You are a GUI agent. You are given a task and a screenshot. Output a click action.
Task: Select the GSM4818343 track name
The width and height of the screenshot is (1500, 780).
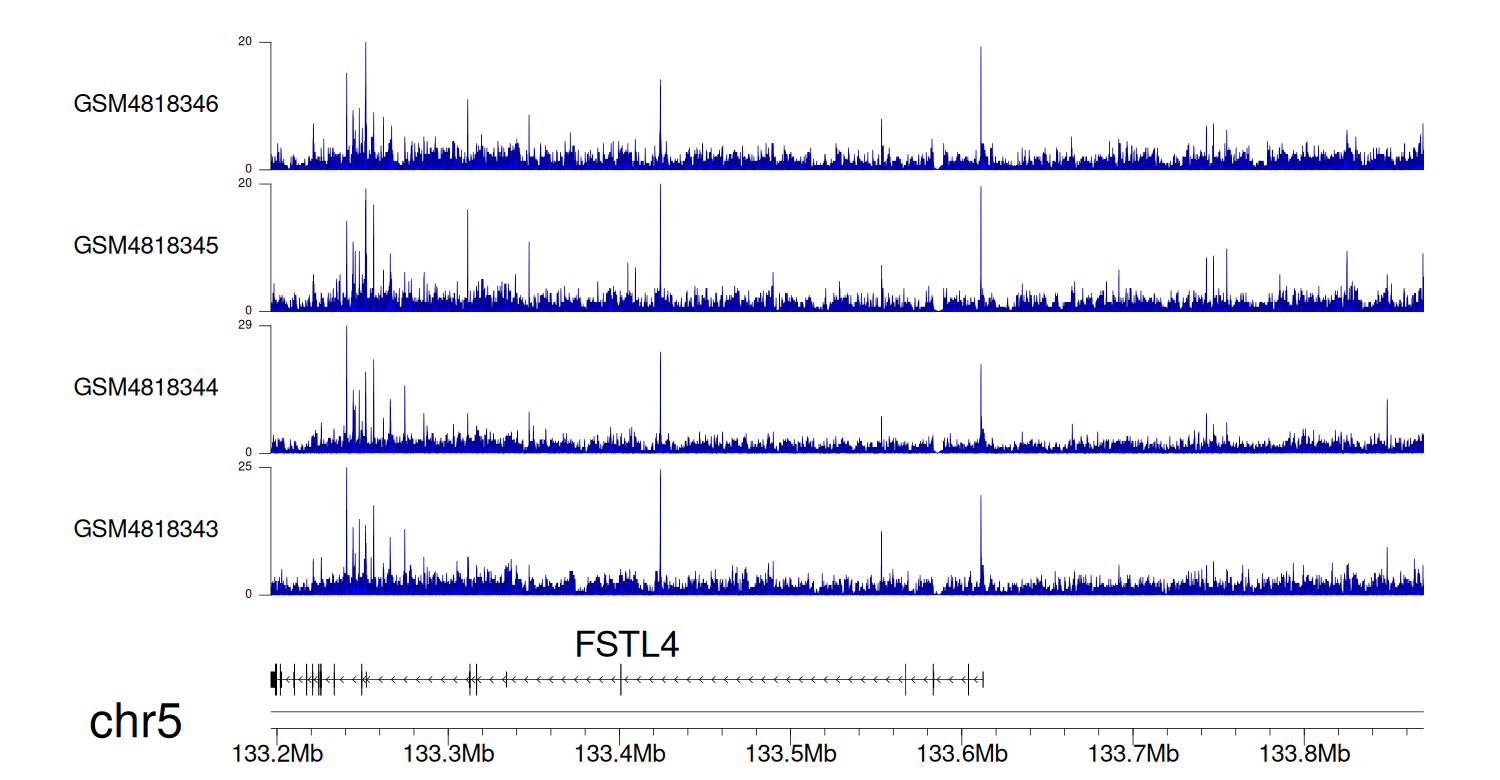146,529
